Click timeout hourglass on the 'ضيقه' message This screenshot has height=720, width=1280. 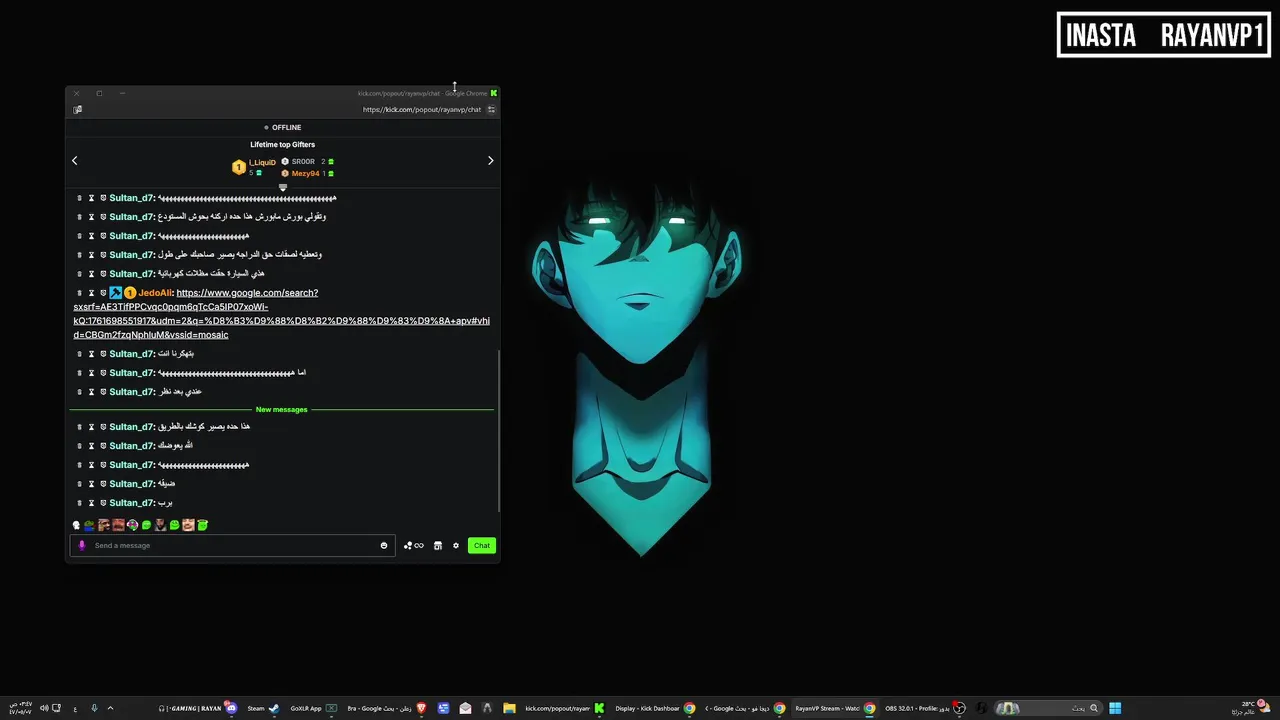[x=91, y=484]
